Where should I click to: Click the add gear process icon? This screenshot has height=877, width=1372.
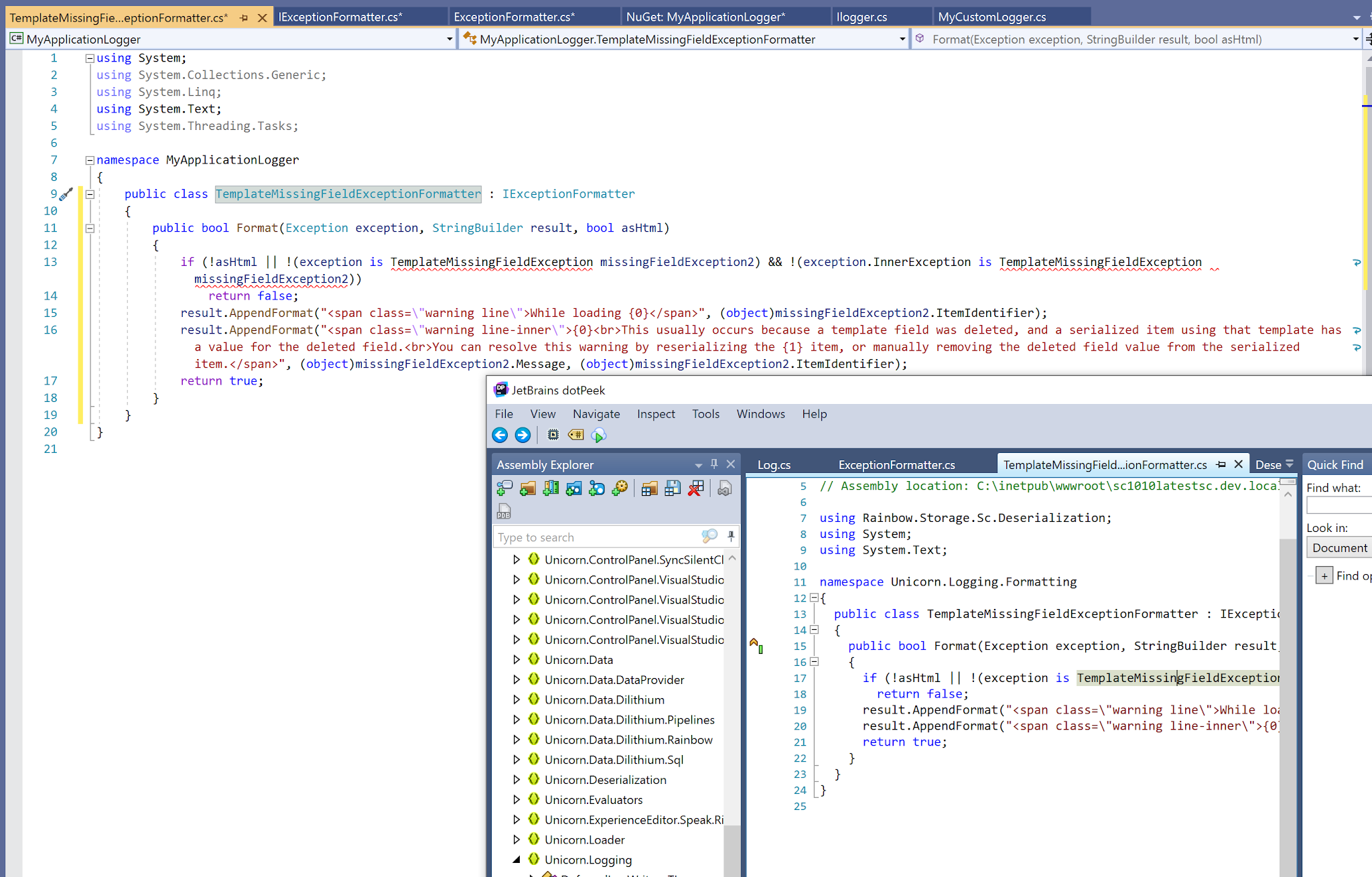pyautogui.click(x=620, y=488)
